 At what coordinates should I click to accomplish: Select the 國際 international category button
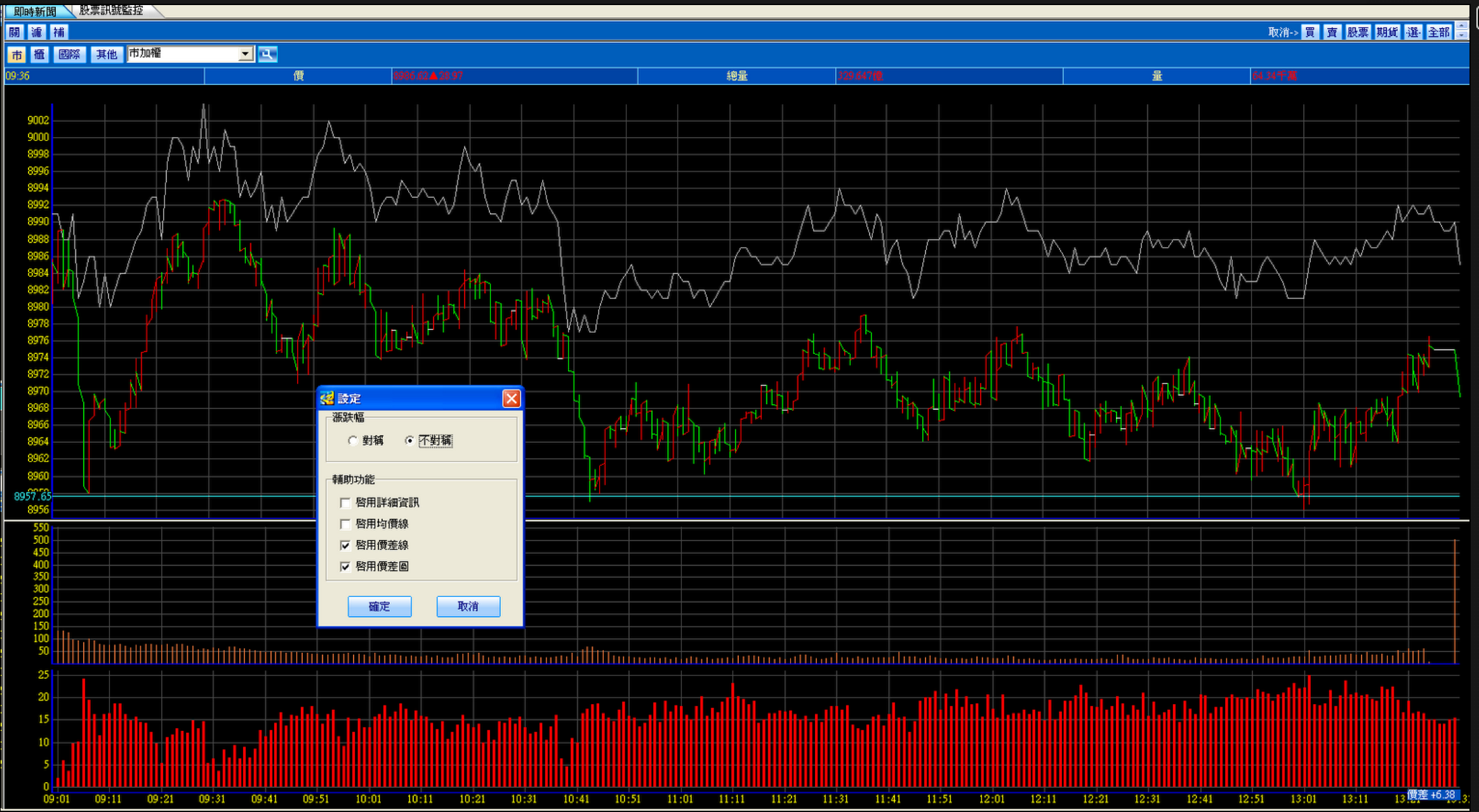69,55
